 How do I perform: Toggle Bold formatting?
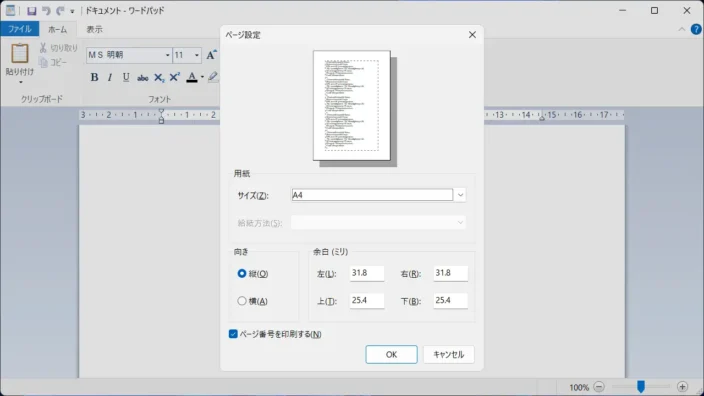pos(94,77)
